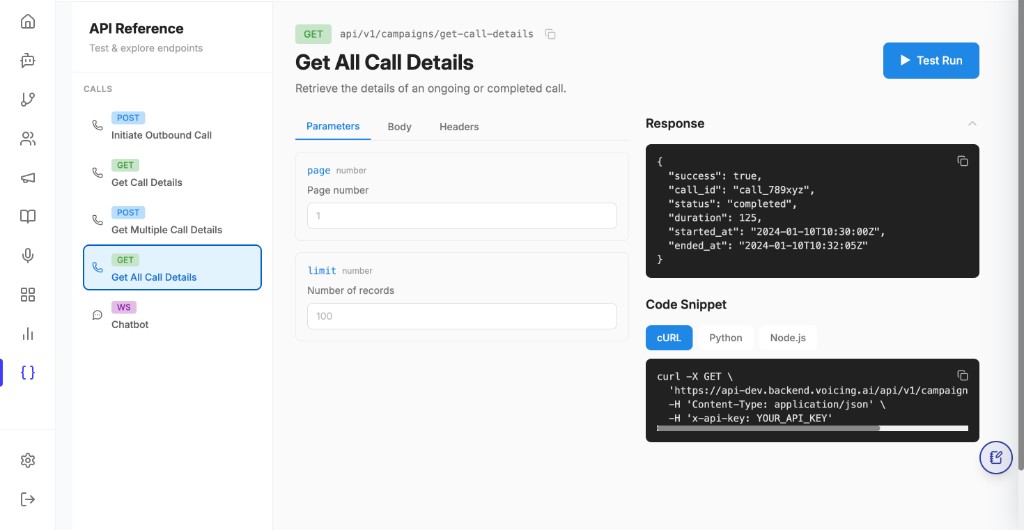
Task: Click the "duration": 125 response line
Action: click(x=715, y=218)
